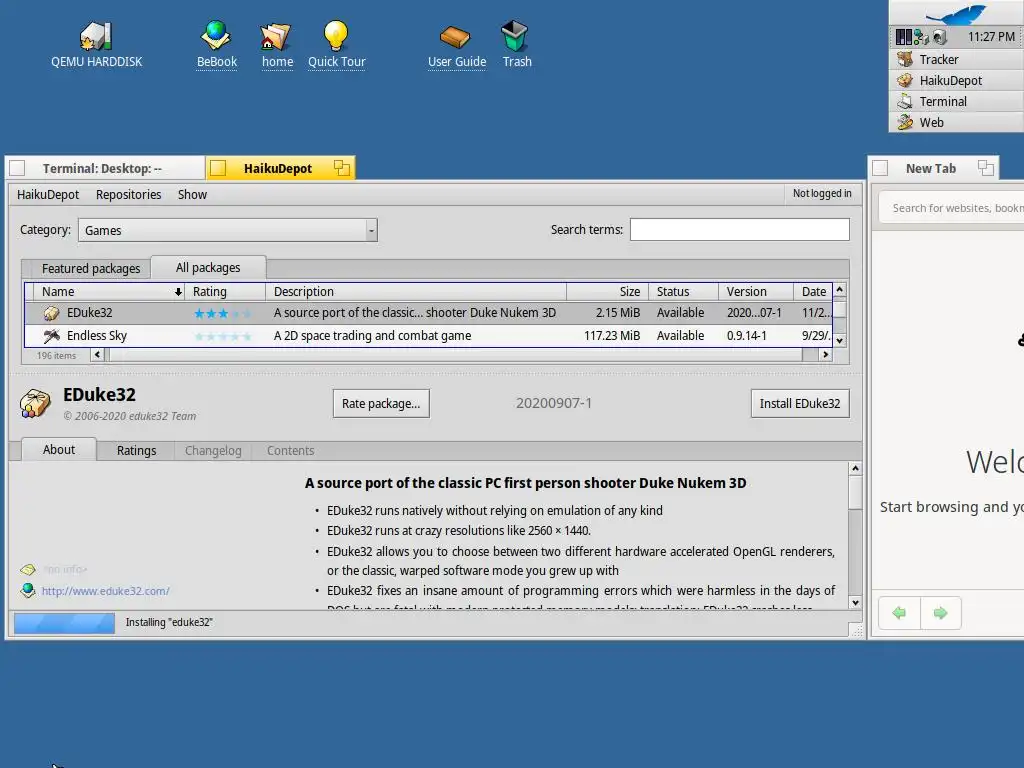The image size is (1024, 768).
Task: Click the install progress bar
Action: 64,623
